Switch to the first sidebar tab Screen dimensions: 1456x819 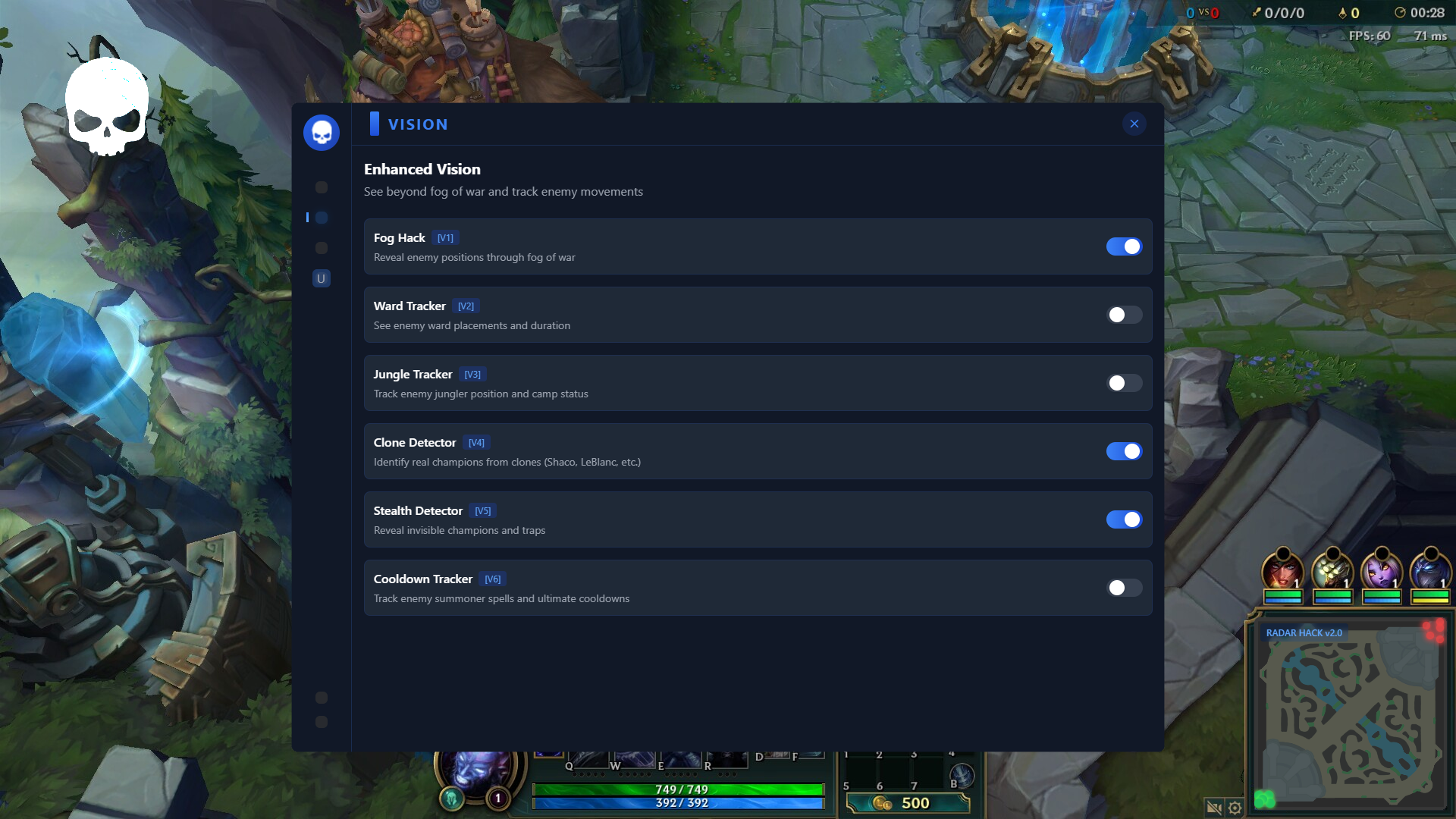322,187
